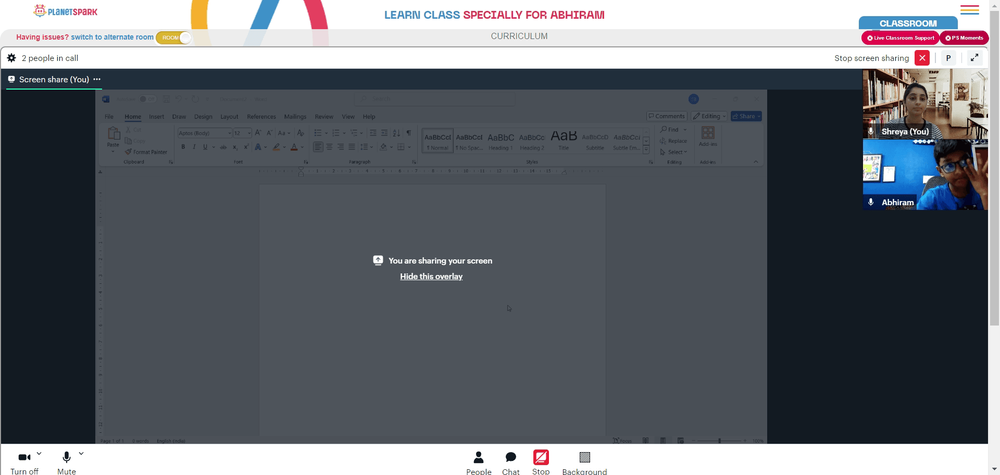The image size is (1000, 475).
Task: Open the References tab in Word
Action: click(x=261, y=117)
